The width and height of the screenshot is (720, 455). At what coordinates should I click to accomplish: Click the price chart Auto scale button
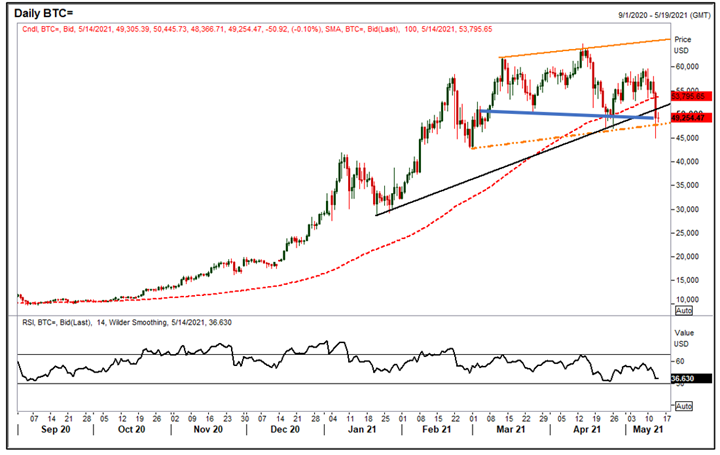pos(684,311)
